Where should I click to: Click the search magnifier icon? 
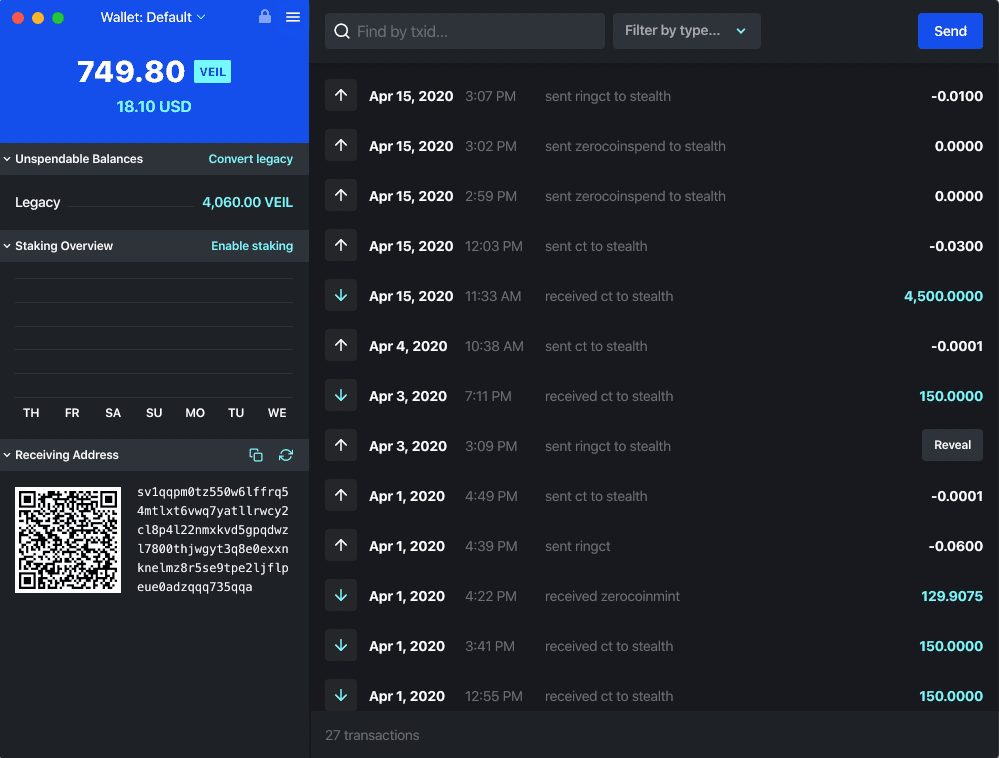pos(342,31)
